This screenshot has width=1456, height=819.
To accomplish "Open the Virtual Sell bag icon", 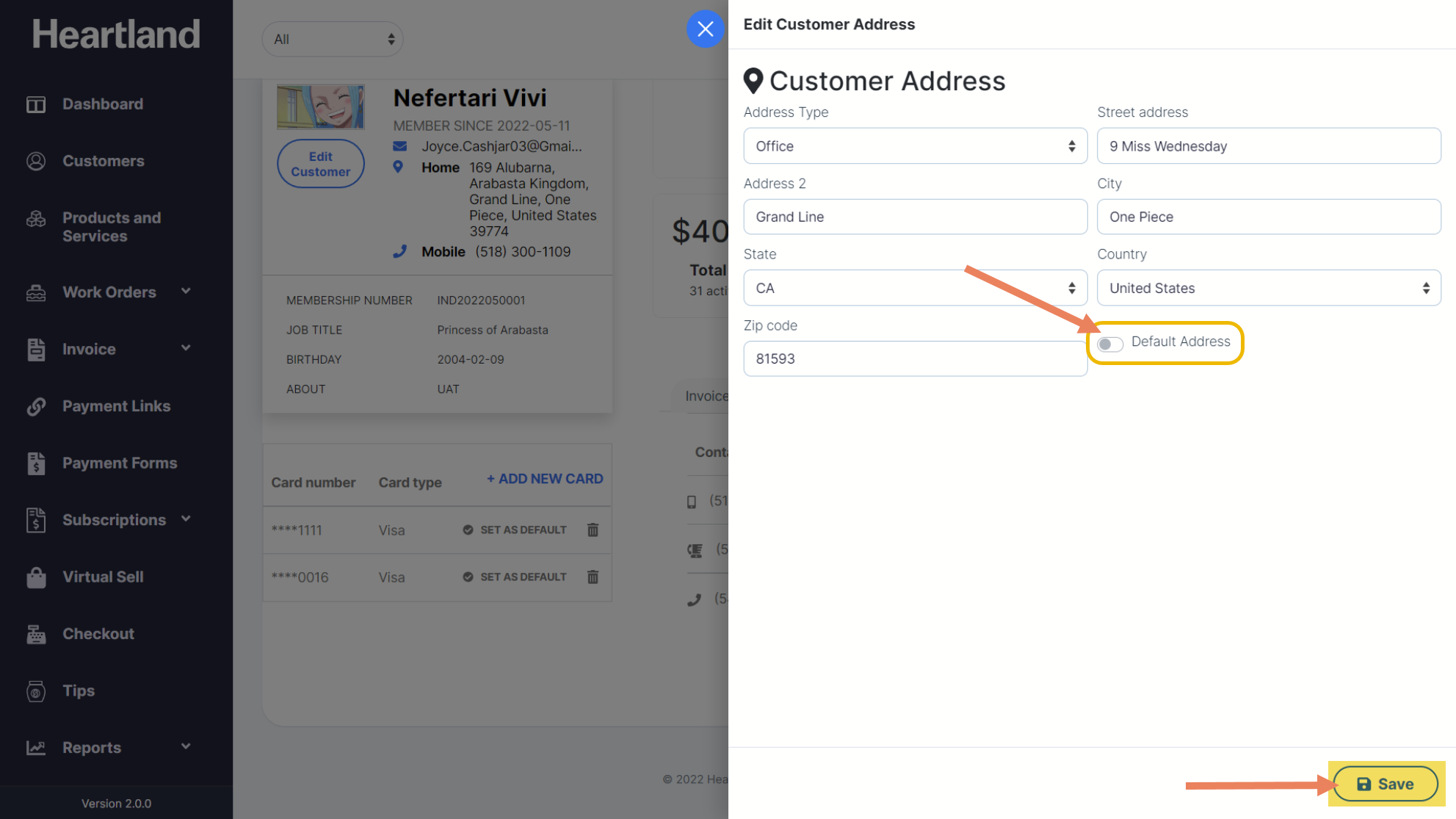I will click(36, 577).
